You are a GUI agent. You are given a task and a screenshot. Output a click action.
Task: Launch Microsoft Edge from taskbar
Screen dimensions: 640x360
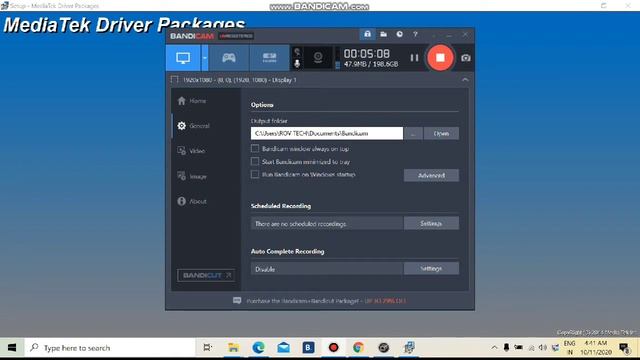pos(258,348)
